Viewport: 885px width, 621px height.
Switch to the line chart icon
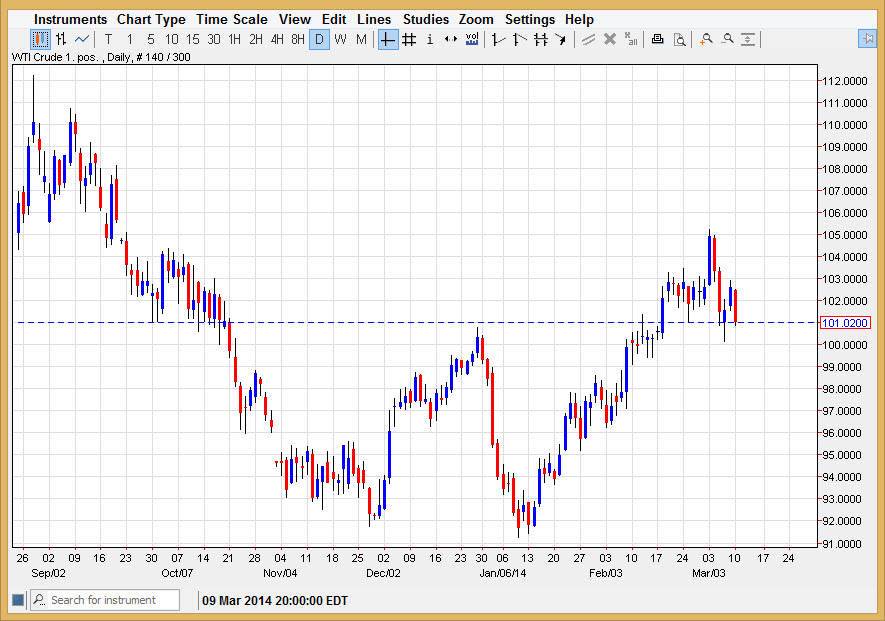point(82,39)
